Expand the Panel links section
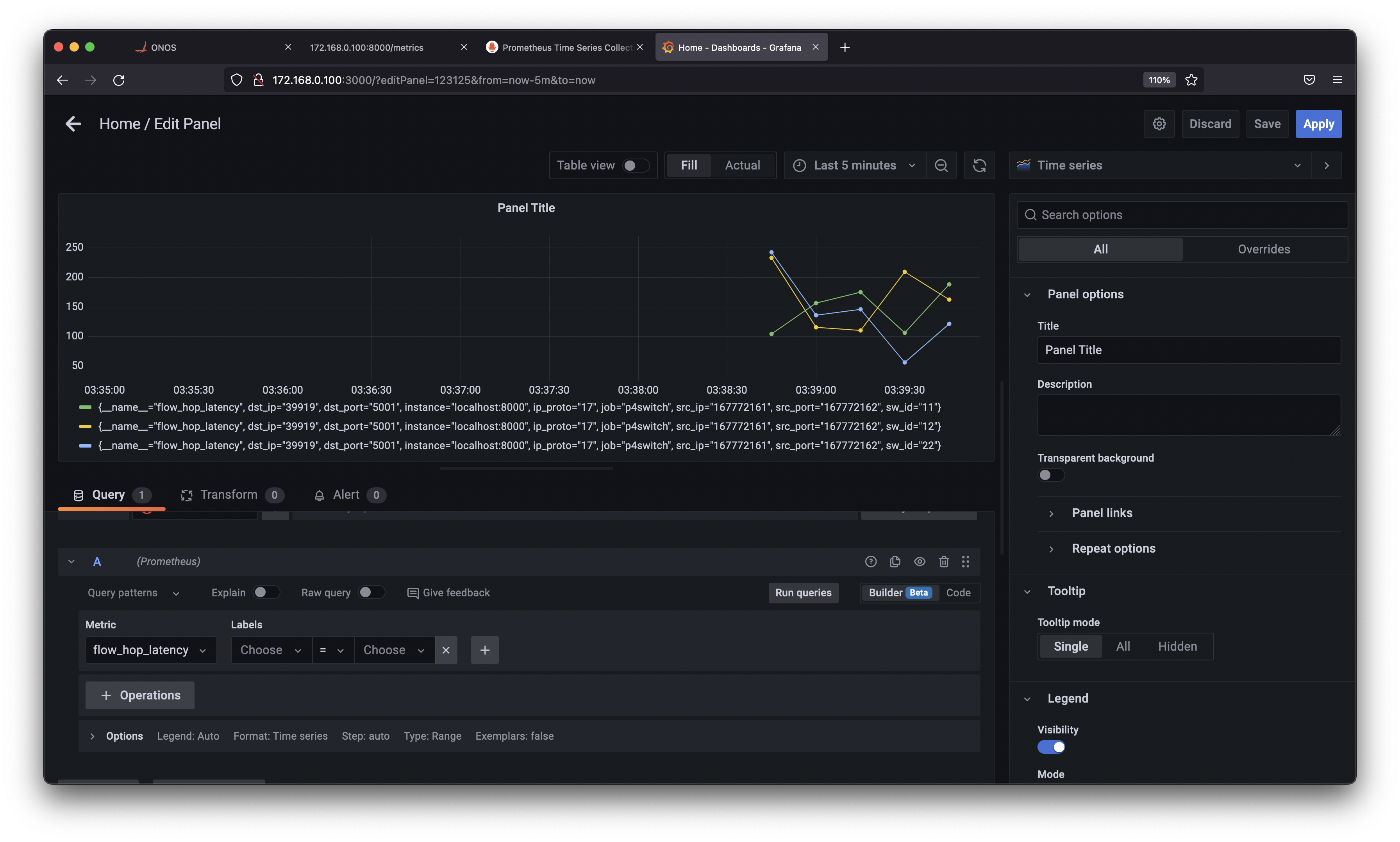The image size is (1400, 842). pyautogui.click(x=1102, y=513)
